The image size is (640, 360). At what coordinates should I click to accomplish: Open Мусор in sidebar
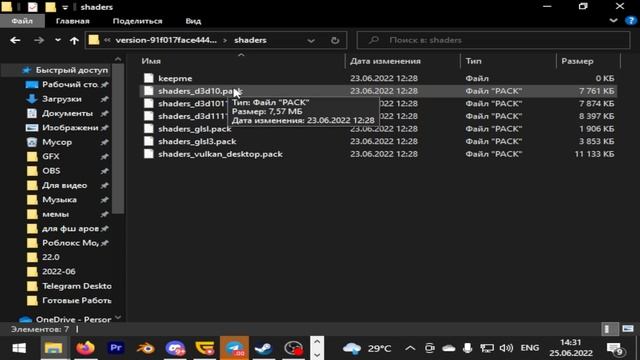pyautogui.click(x=57, y=142)
